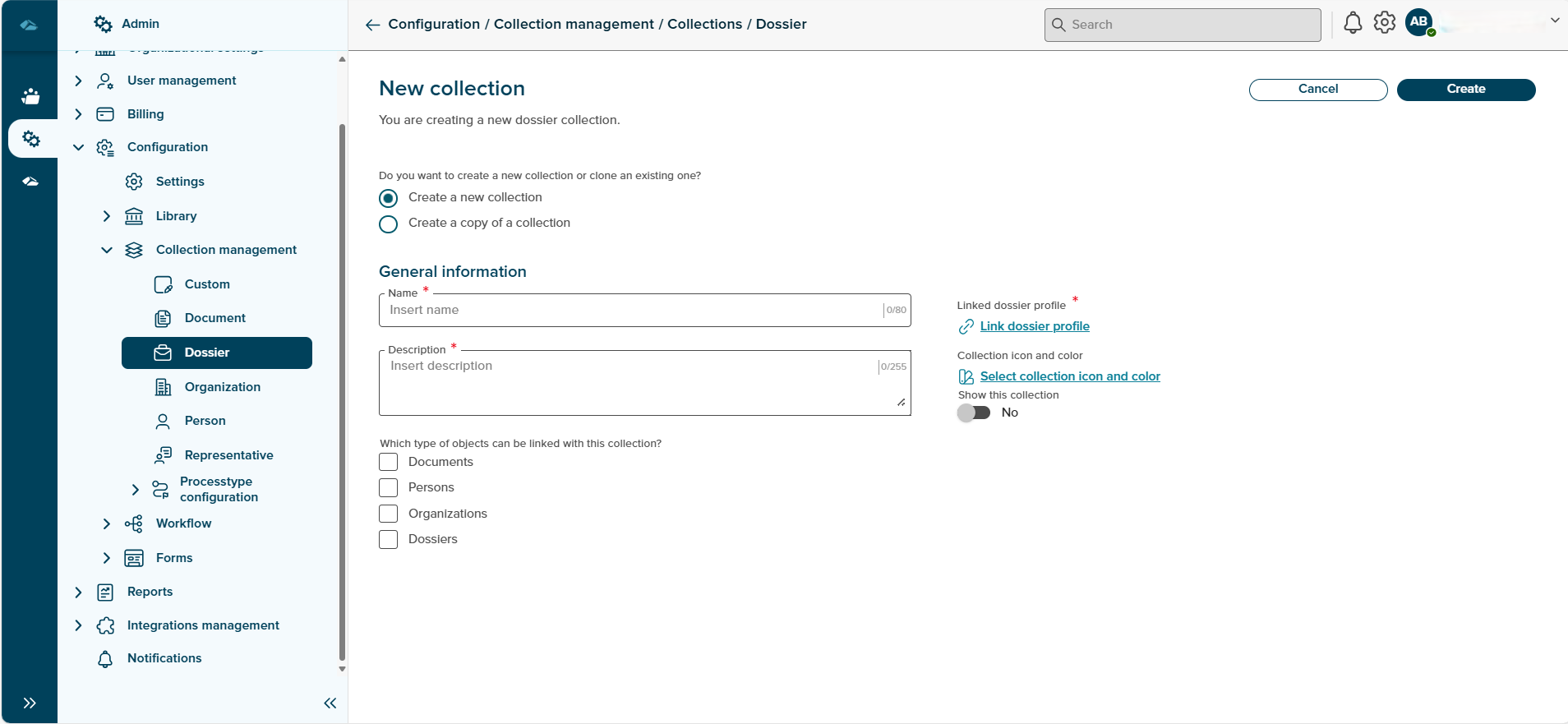
Task: Expand left rail with double-chevron right icon
Action: [30, 703]
